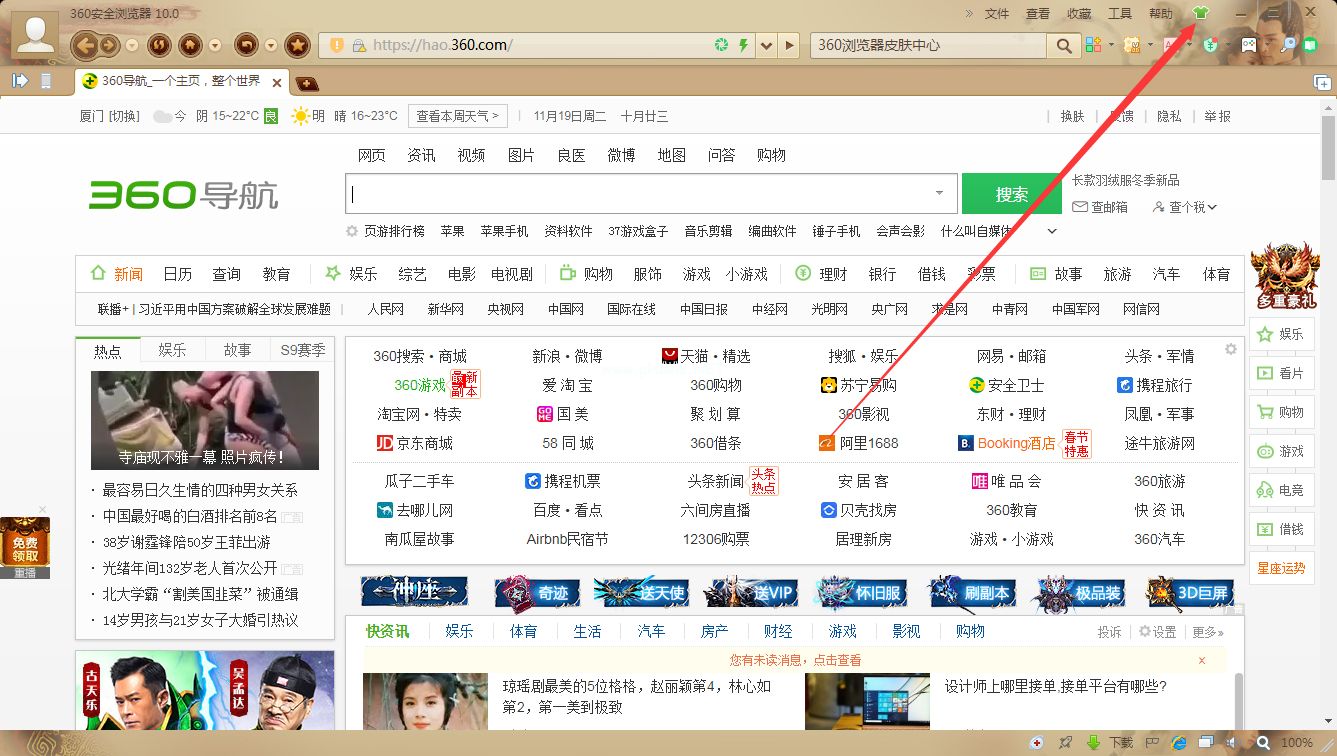Click the speed-boost rocket icon in status bar
Screen dimensions: 1337x756
click(x=1064, y=744)
